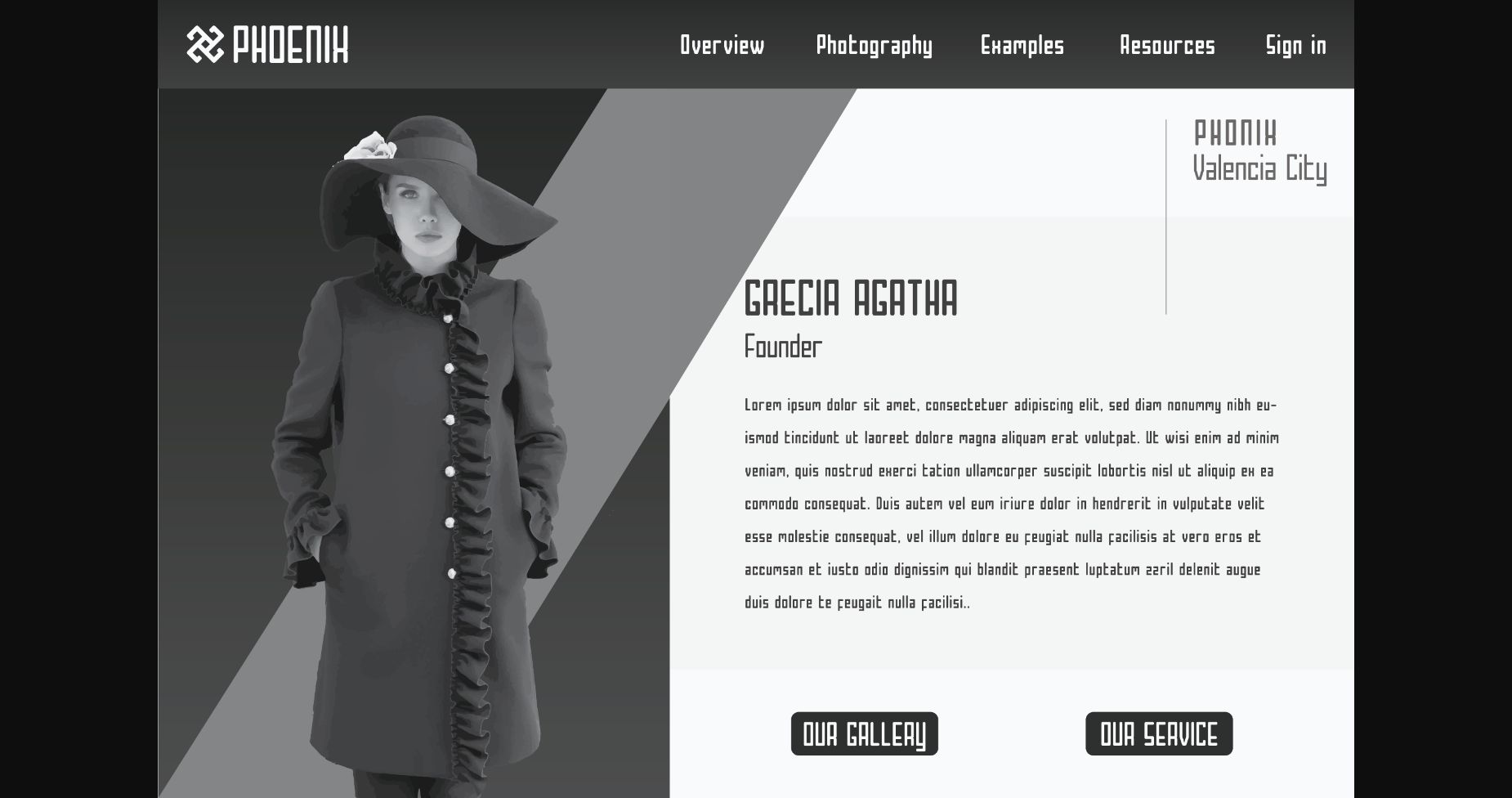This screenshot has width=1512, height=798.
Task: Open the Resources navigation link
Action: pos(1167,45)
